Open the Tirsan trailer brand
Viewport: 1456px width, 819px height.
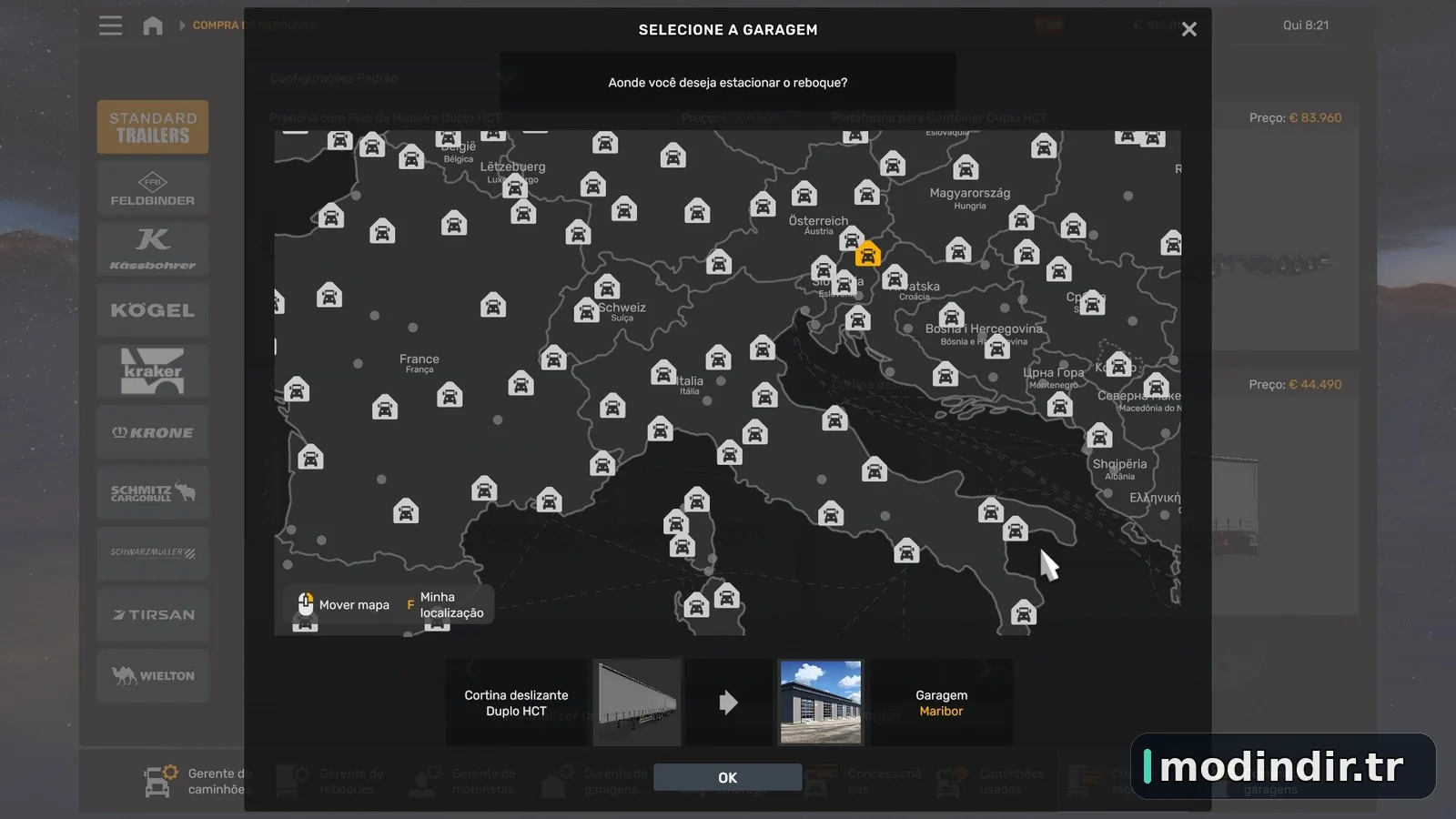point(153,614)
